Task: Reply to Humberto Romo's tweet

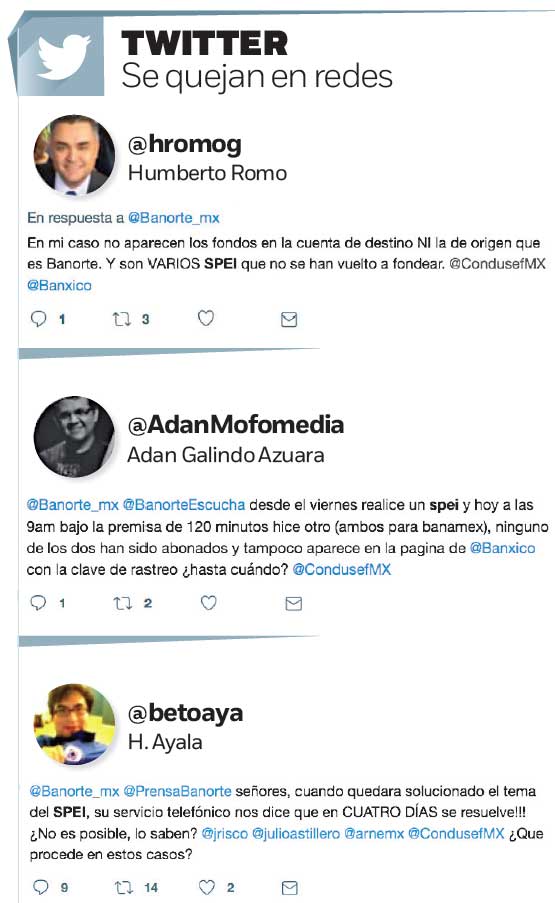Action: (39, 319)
